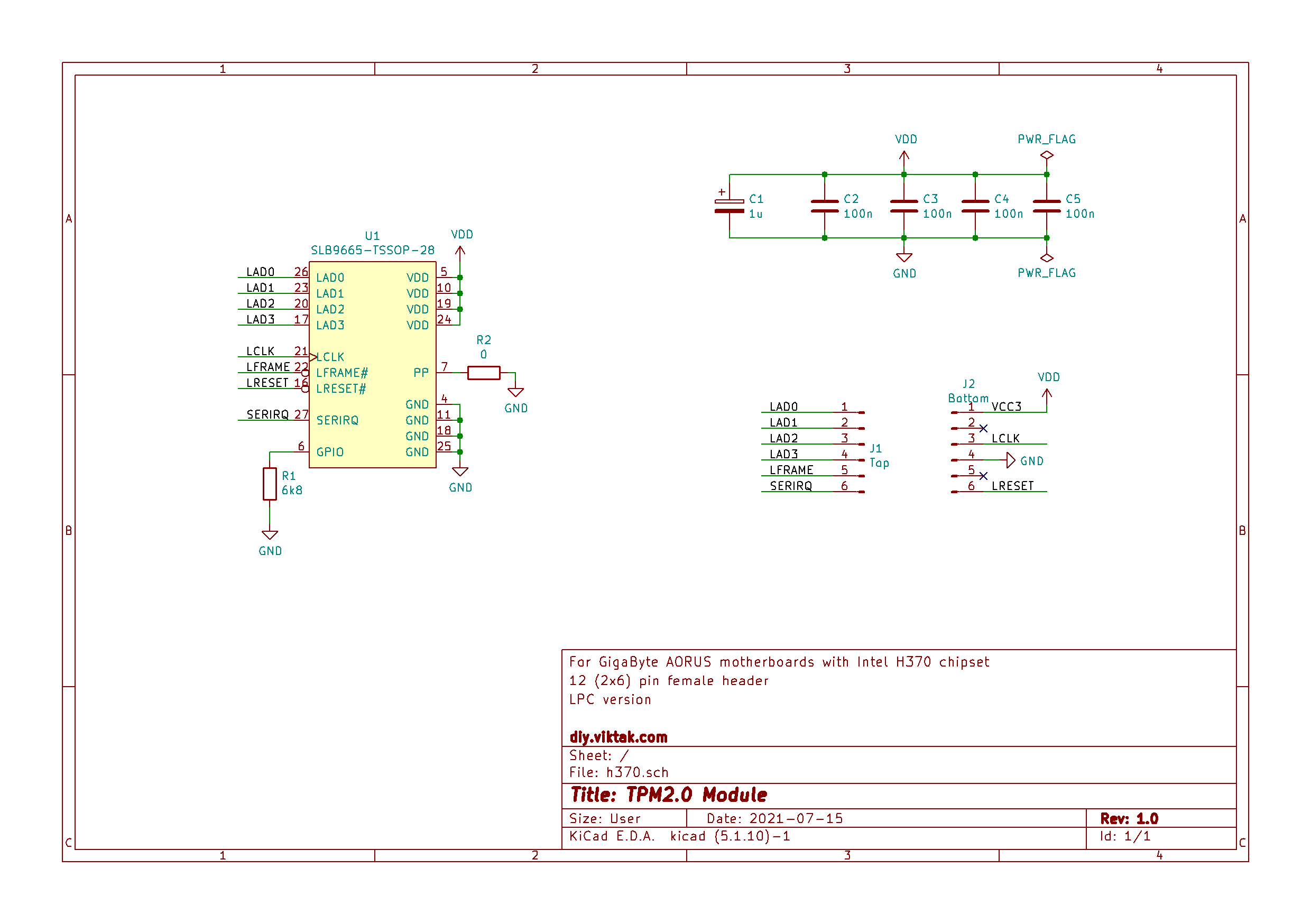Select the upper PWR_FLAG symbol
The image size is (1311, 924).
tap(1046, 155)
